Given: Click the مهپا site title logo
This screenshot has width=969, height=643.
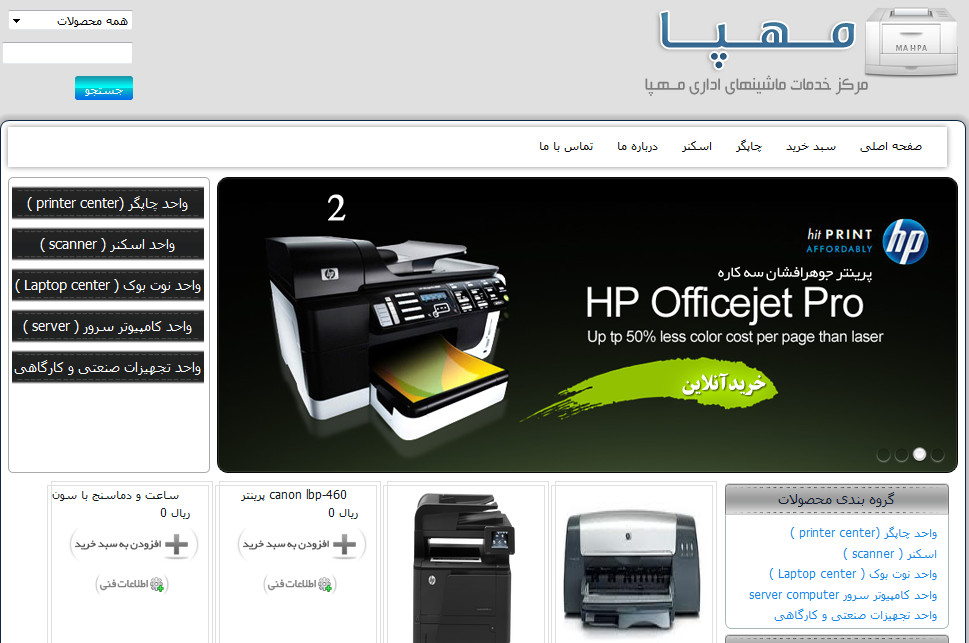Looking at the screenshot, I should pos(757,39).
